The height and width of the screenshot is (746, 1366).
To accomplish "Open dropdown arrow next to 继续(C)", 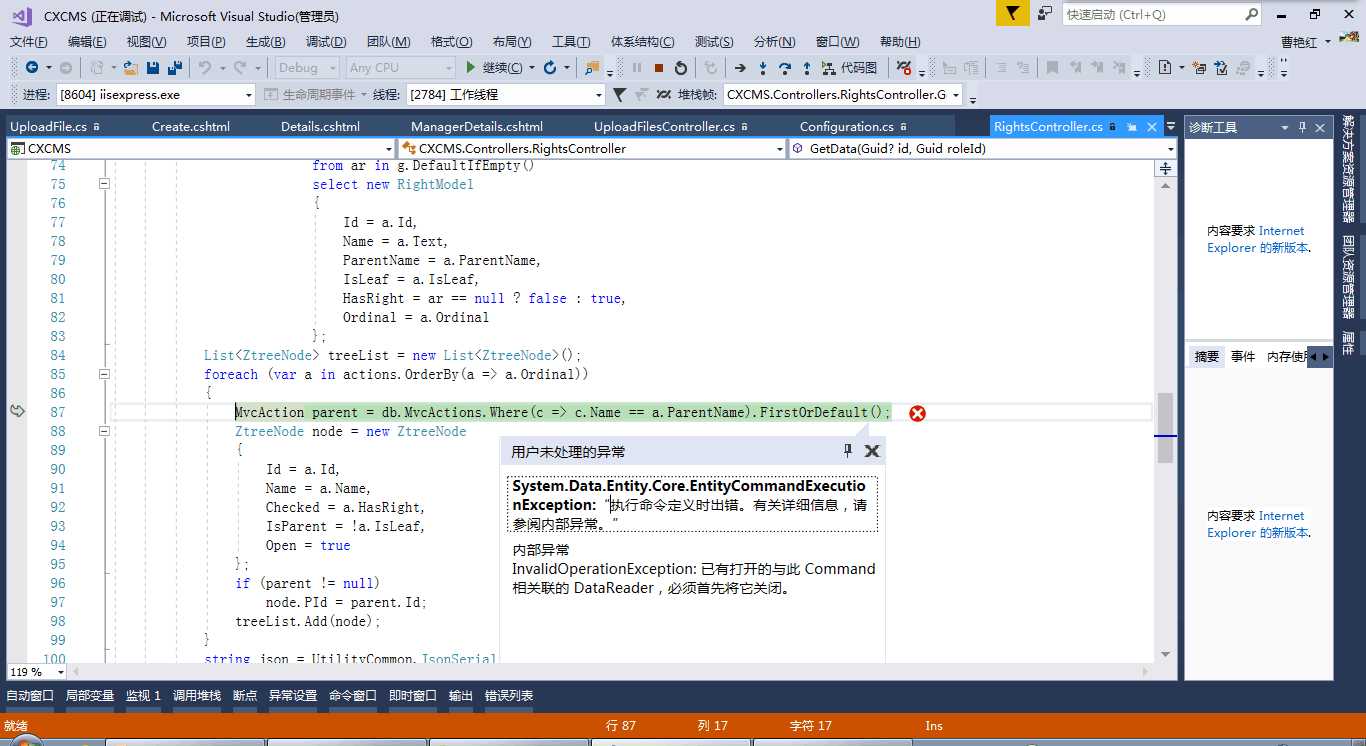I will 530,68.
